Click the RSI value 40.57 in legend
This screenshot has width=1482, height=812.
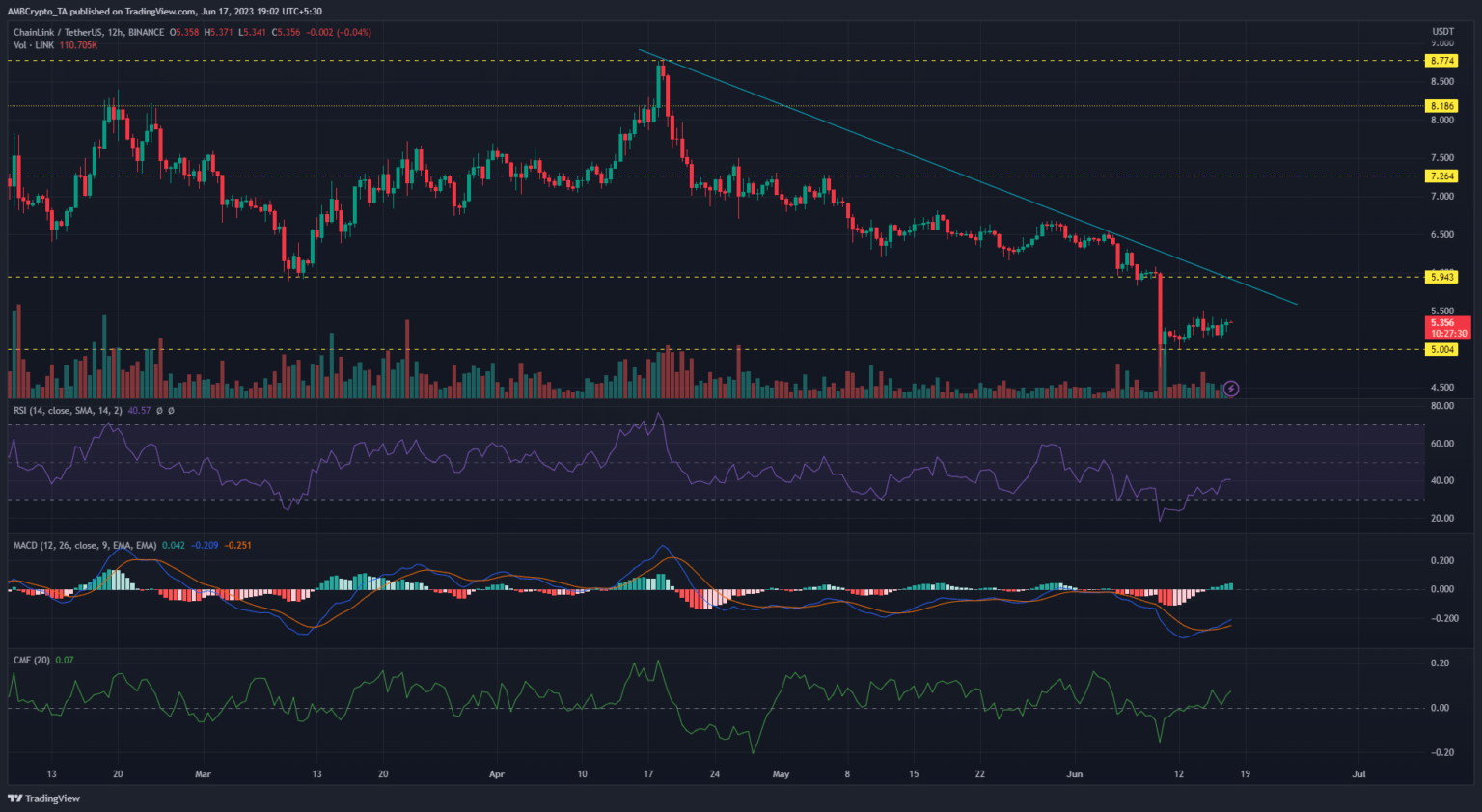(139, 411)
